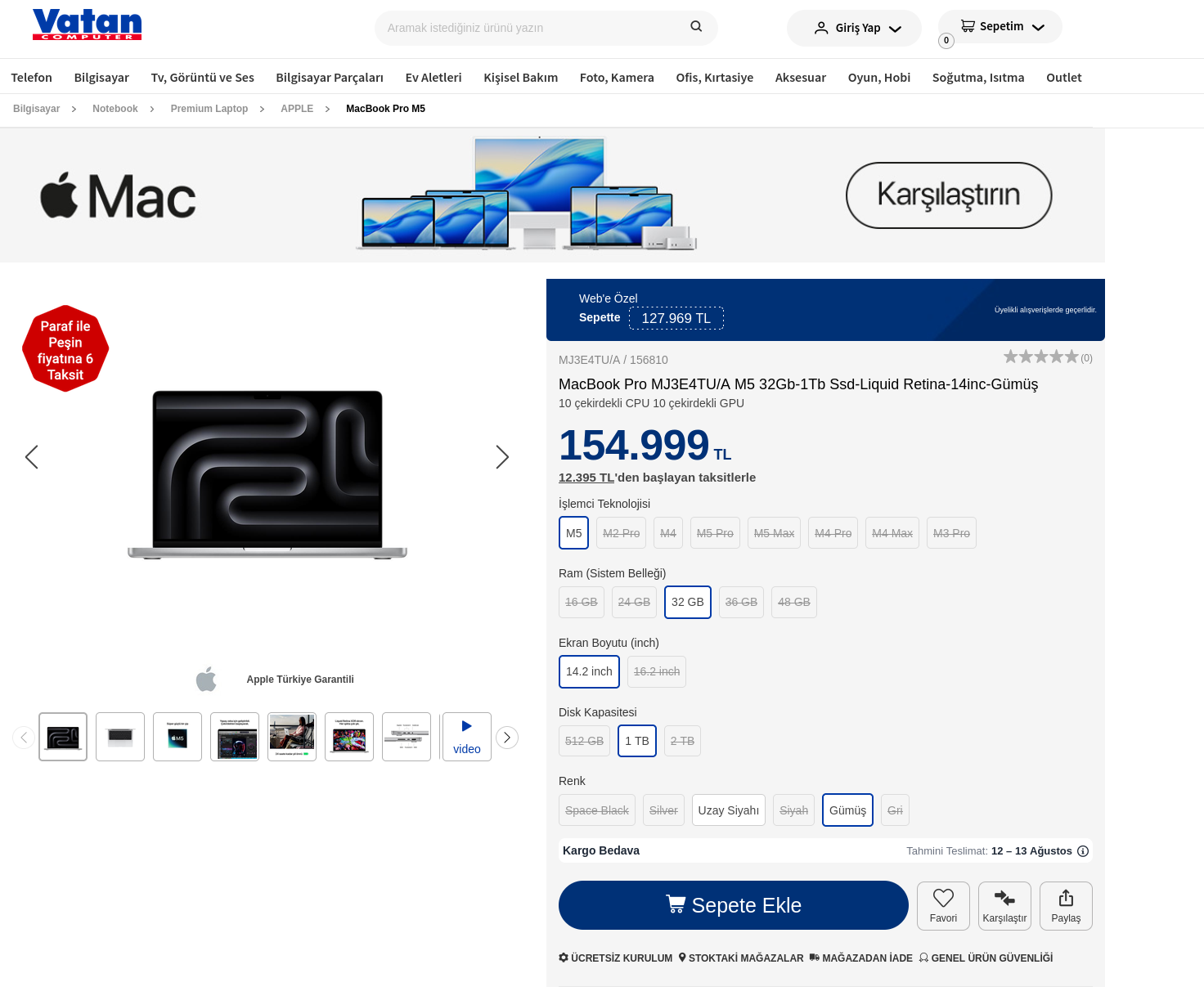
Task: Click the product star rating
Action: [1041, 357]
